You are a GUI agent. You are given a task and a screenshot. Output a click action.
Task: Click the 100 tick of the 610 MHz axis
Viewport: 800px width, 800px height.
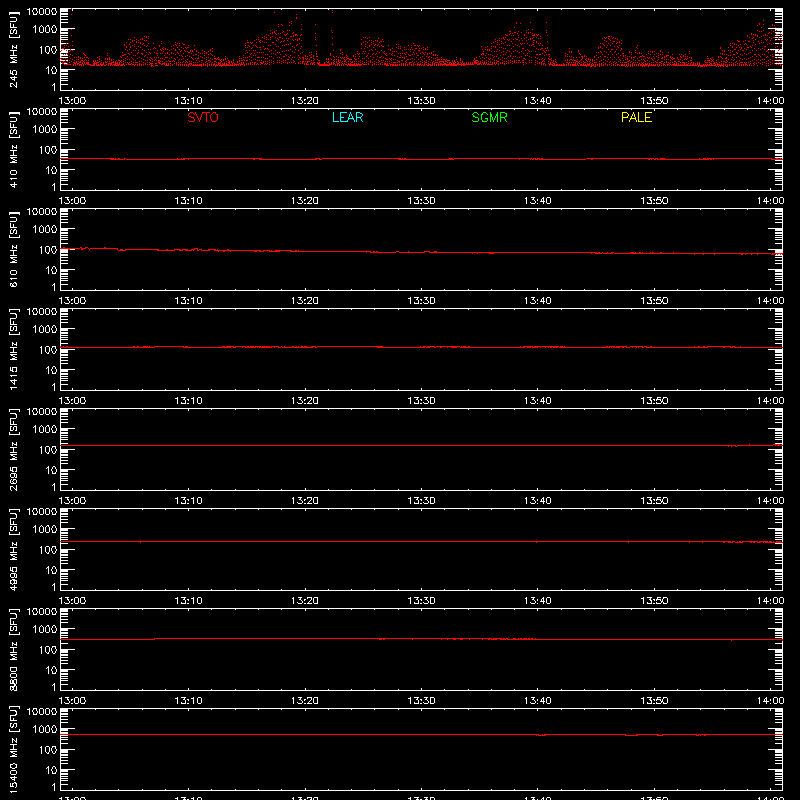[x=48, y=250]
